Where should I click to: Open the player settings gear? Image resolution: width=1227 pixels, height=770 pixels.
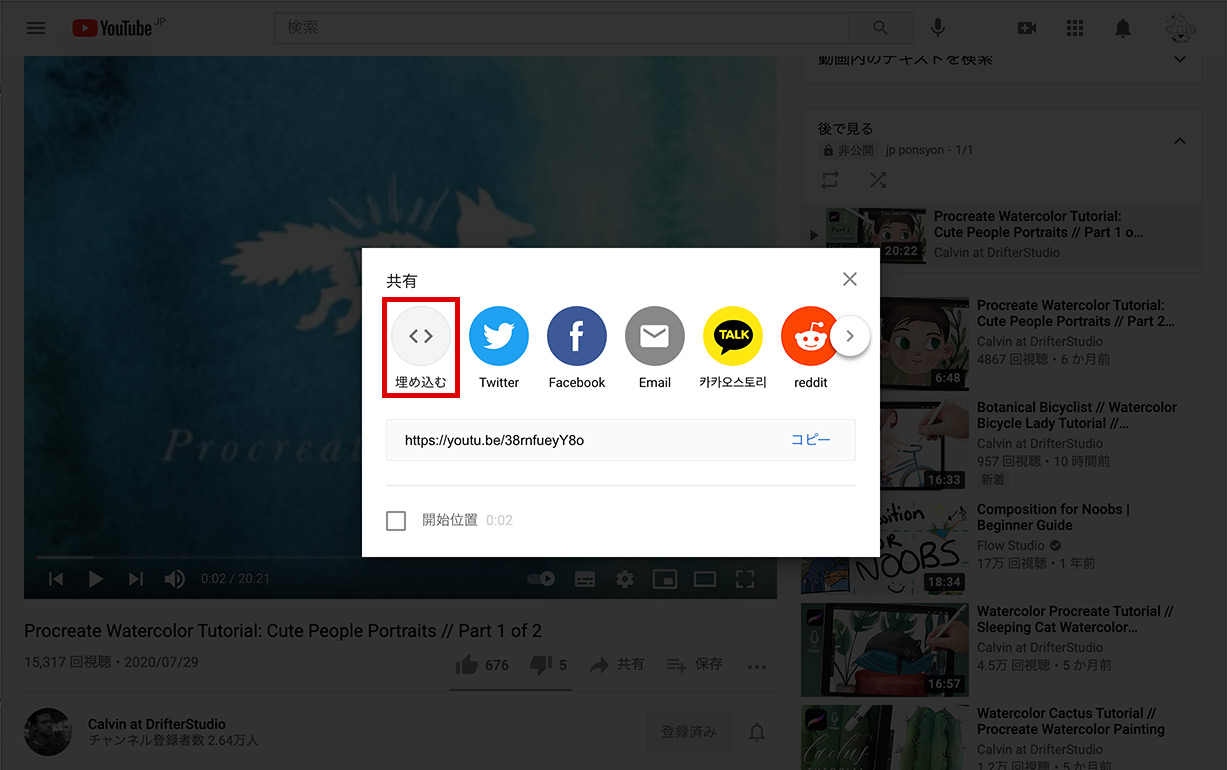[625, 578]
